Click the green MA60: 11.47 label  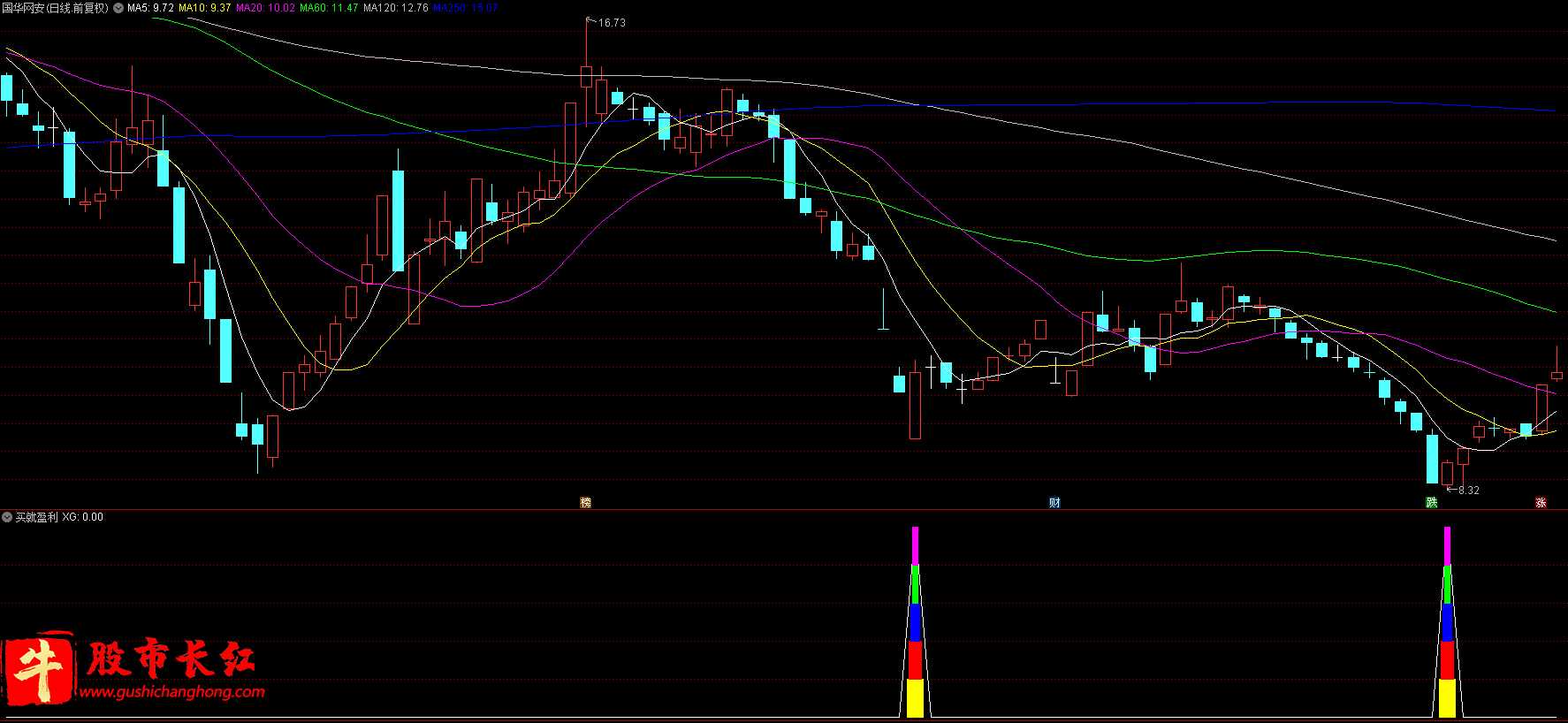click(x=329, y=8)
